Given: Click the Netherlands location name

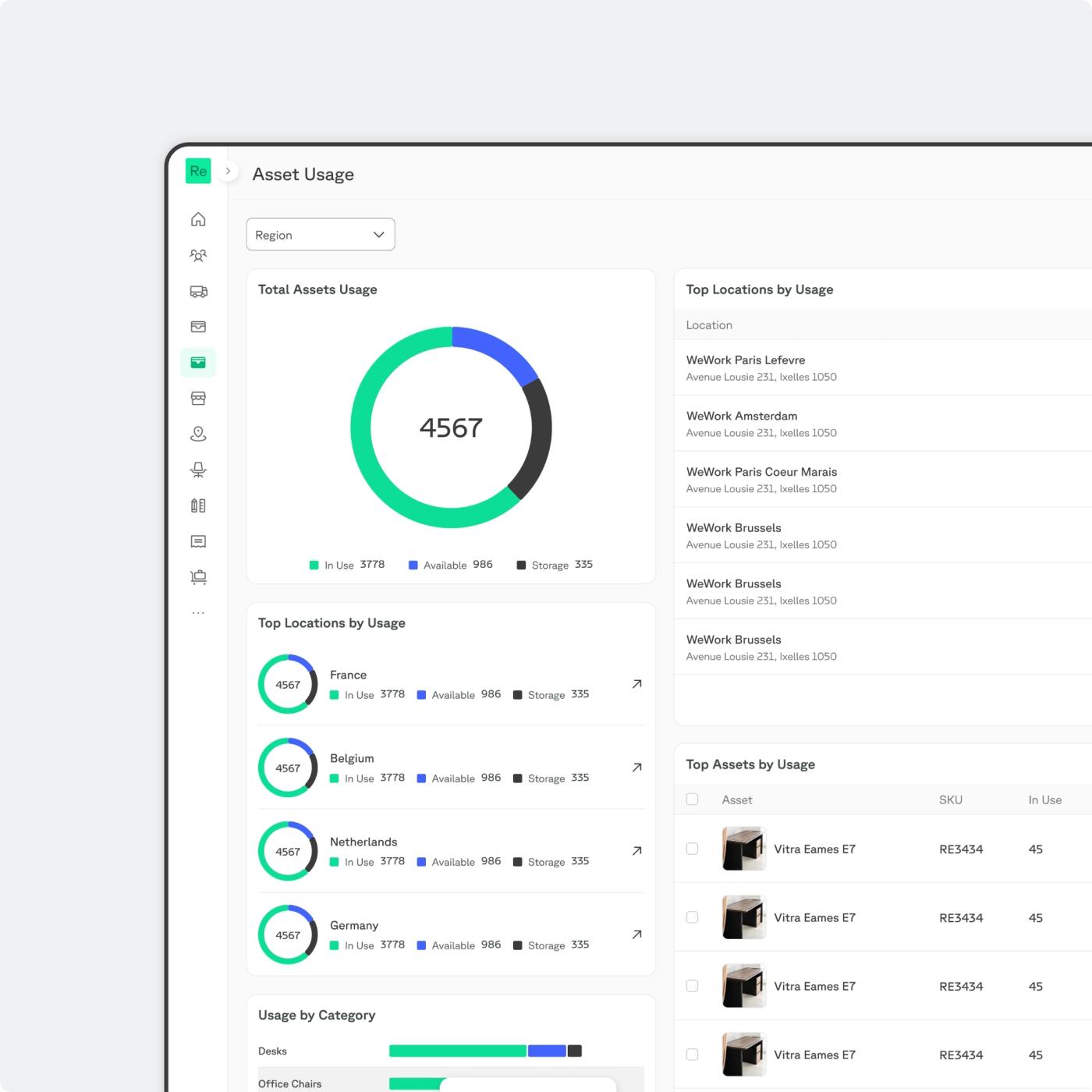Looking at the screenshot, I should tap(363, 842).
